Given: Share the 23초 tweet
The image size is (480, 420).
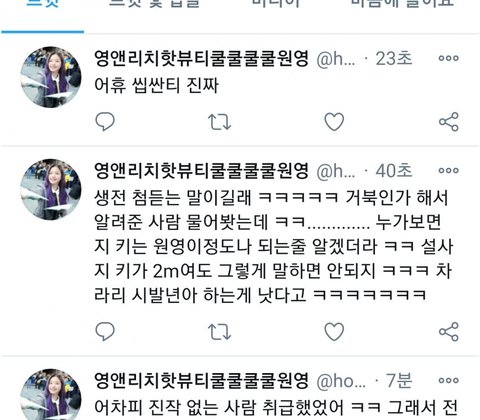Looking at the screenshot, I should [x=449, y=122].
